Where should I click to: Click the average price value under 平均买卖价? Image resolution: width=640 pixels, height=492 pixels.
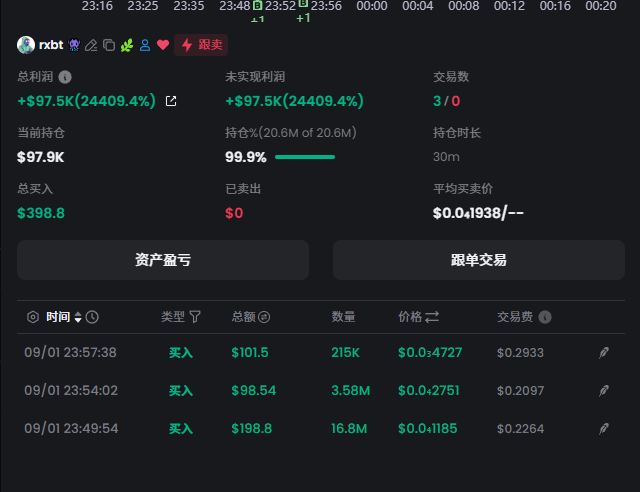click(478, 213)
